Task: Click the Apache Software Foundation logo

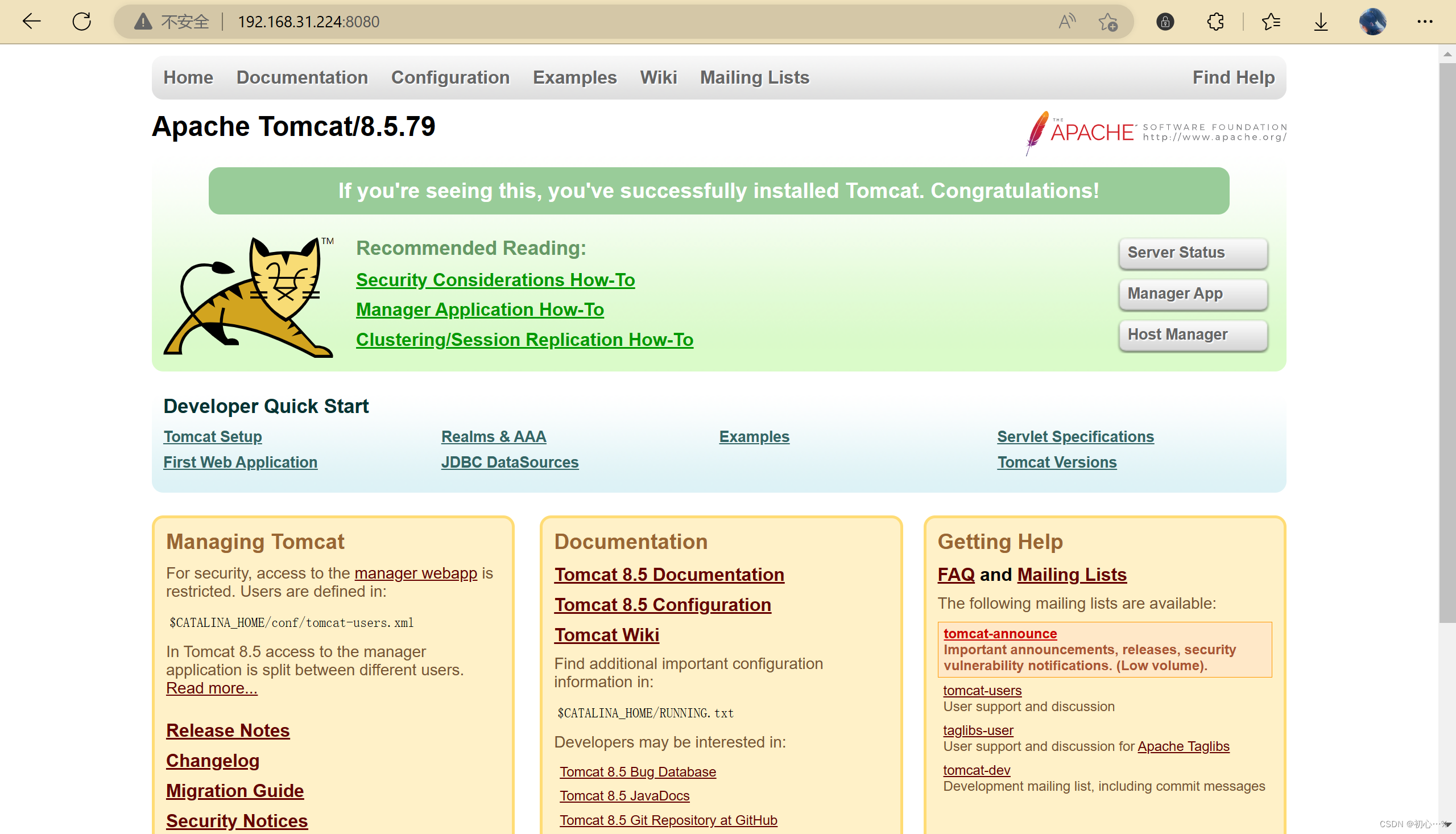Action: (1155, 133)
